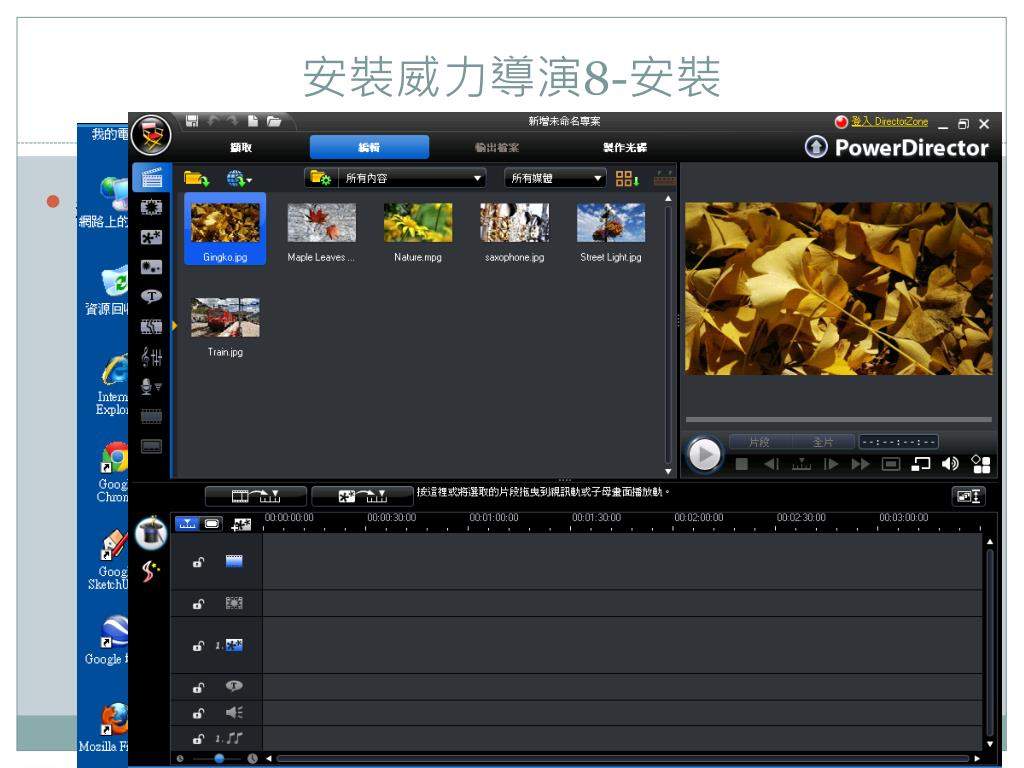Expand the 所有內容 library dropdown

[413, 178]
